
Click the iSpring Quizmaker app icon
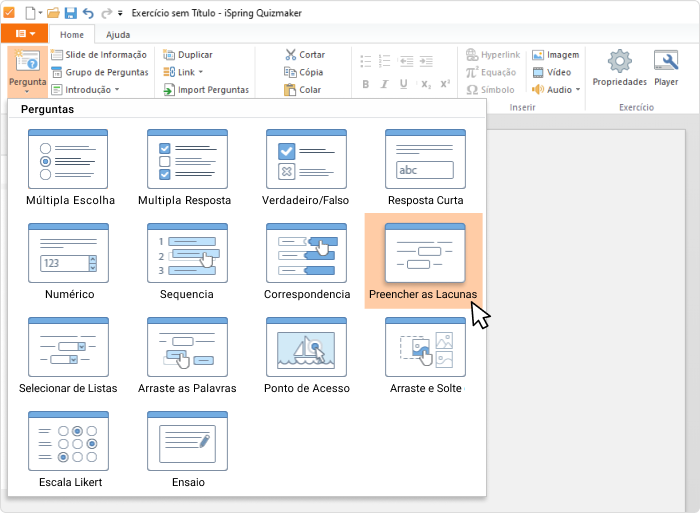pos(9,13)
